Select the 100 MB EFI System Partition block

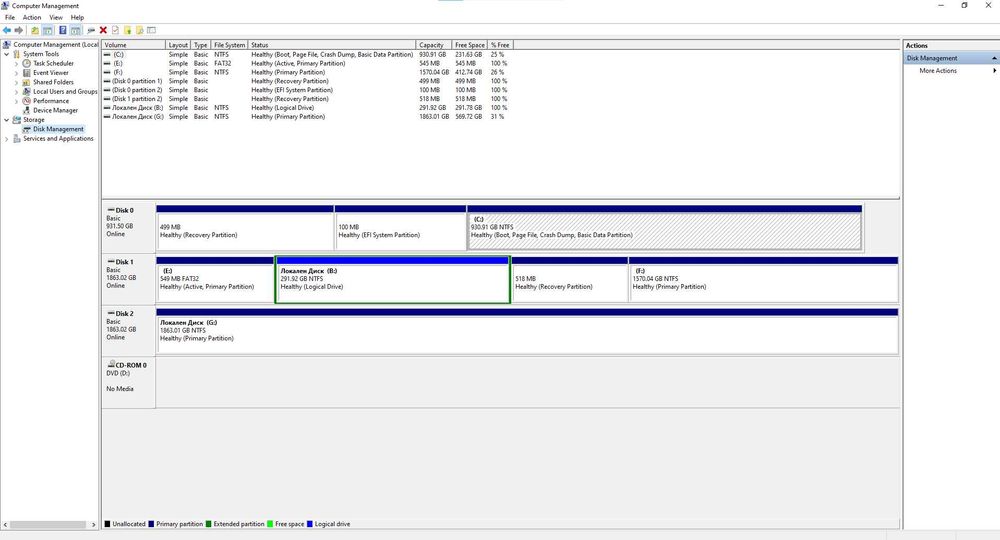401,228
